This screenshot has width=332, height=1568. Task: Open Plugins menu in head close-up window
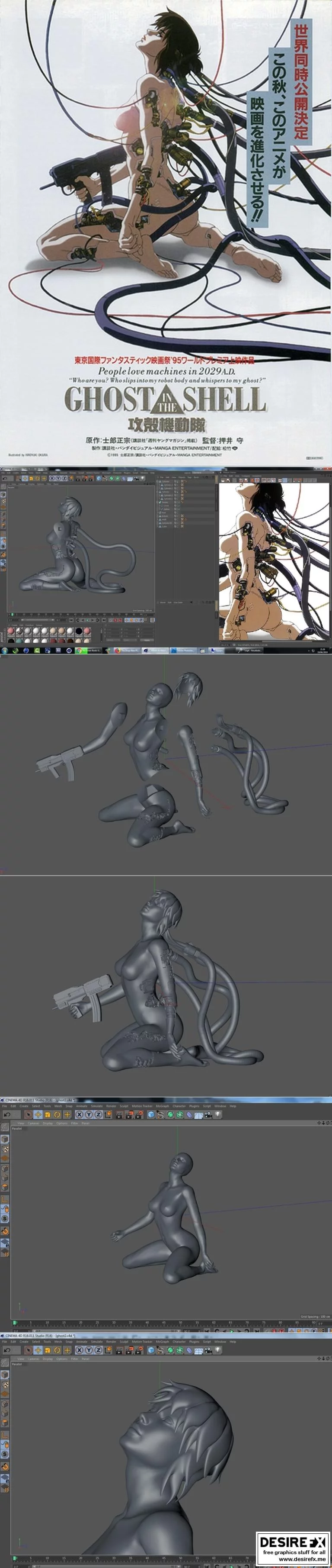point(194,1342)
